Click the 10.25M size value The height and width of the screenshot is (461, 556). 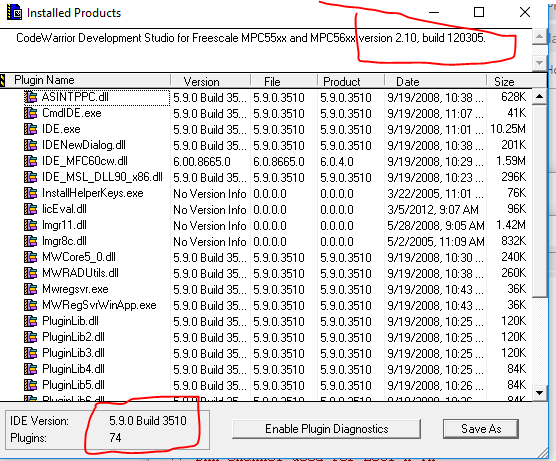pyautogui.click(x=508, y=129)
